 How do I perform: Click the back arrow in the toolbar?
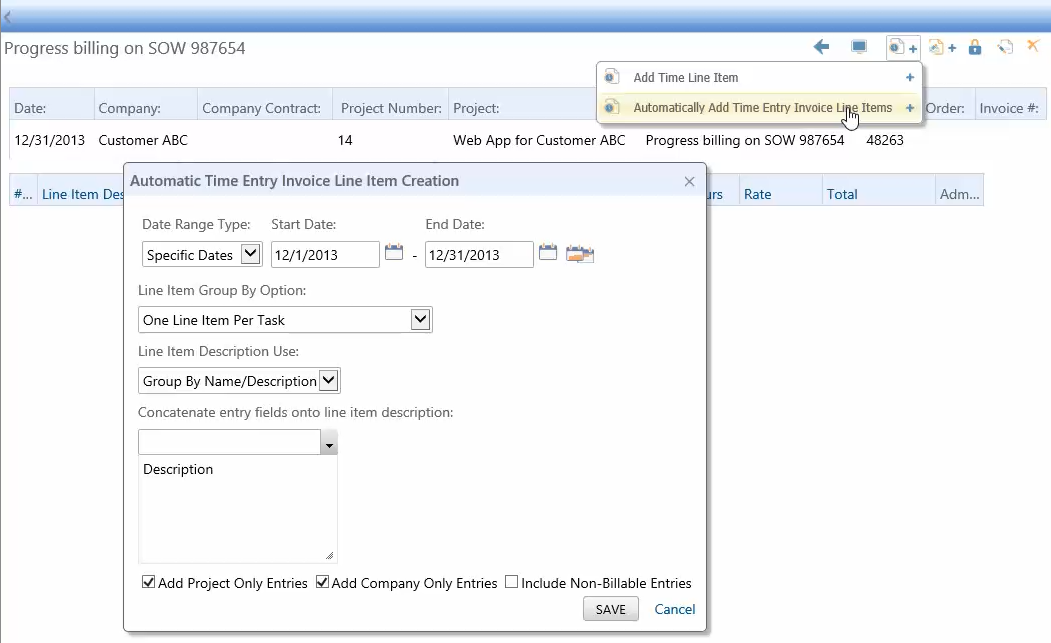click(821, 47)
